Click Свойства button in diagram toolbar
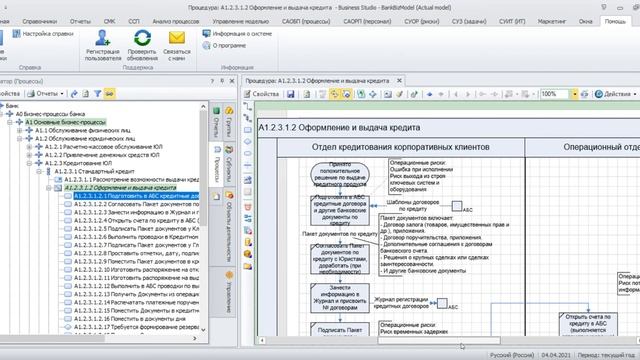Screen dimensions: 640x360 (262, 94)
